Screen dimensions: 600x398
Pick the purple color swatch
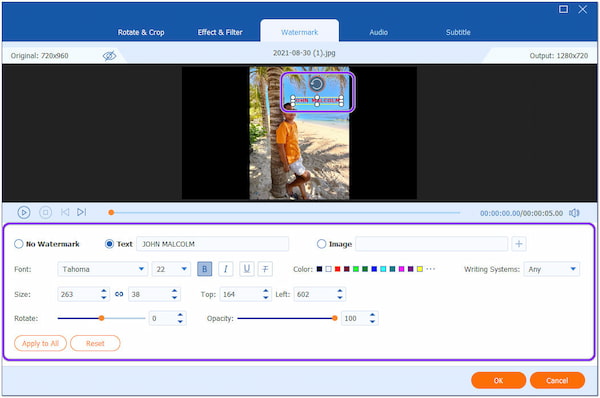(411, 269)
